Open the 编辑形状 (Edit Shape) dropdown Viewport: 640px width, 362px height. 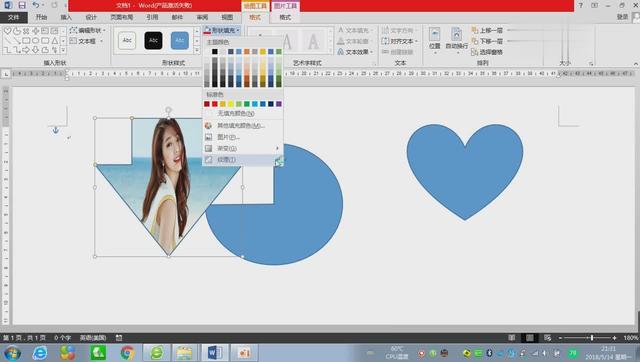(x=87, y=30)
